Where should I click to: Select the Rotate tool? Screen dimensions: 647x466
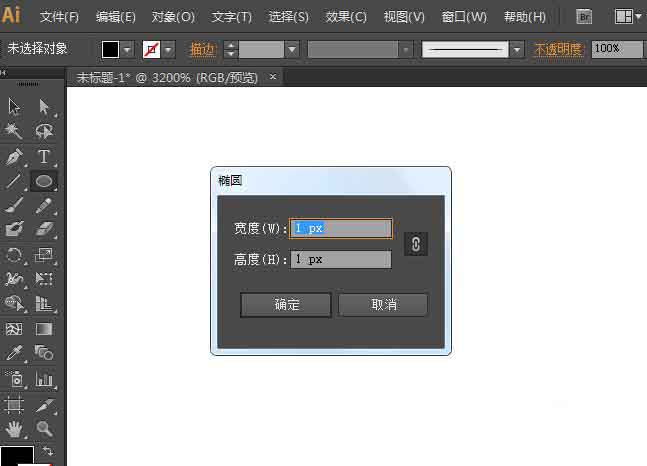[x=14, y=255]
